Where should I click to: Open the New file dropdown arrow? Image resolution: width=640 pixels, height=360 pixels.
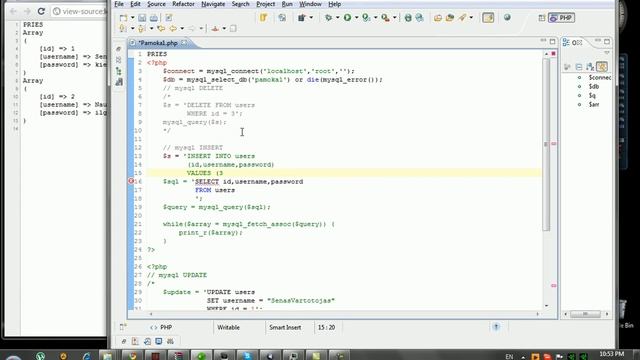pos(132,18)
